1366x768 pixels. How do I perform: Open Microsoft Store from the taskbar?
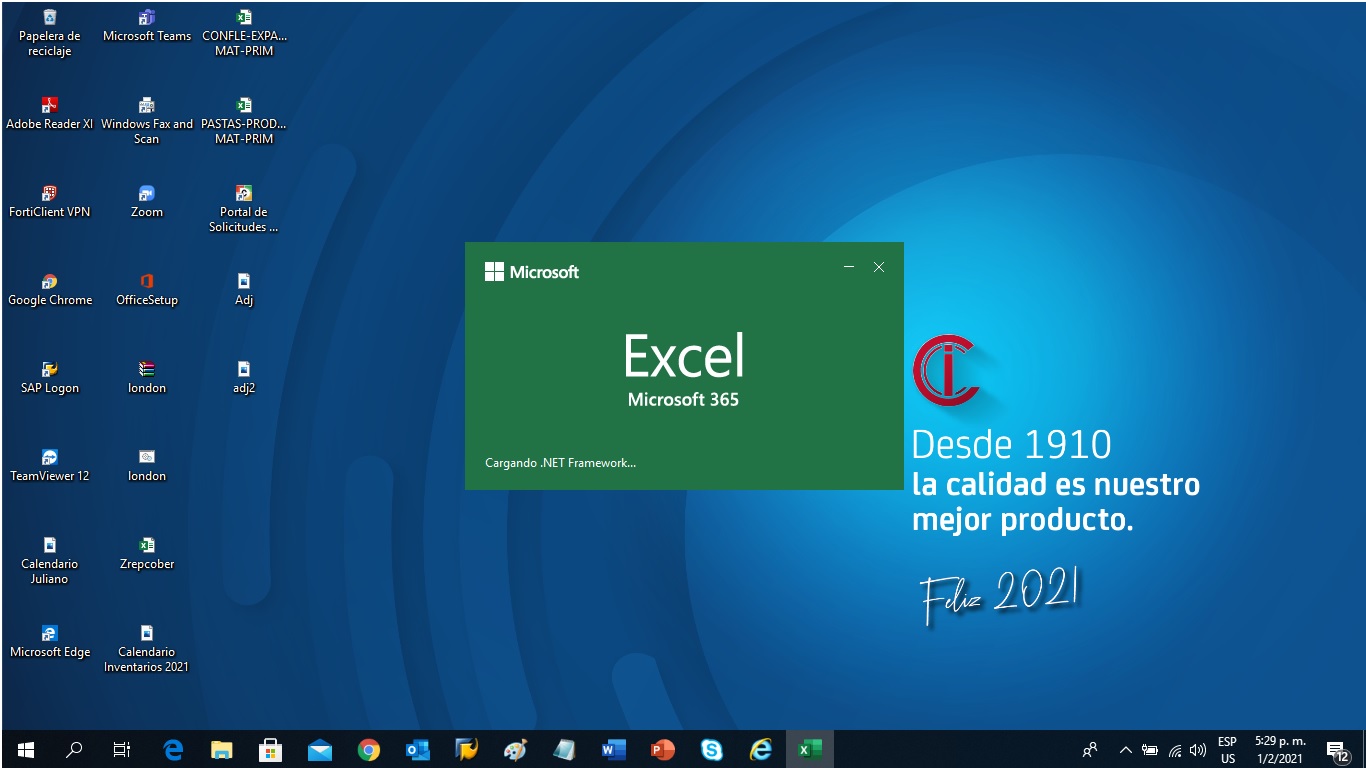coord(270,749)
